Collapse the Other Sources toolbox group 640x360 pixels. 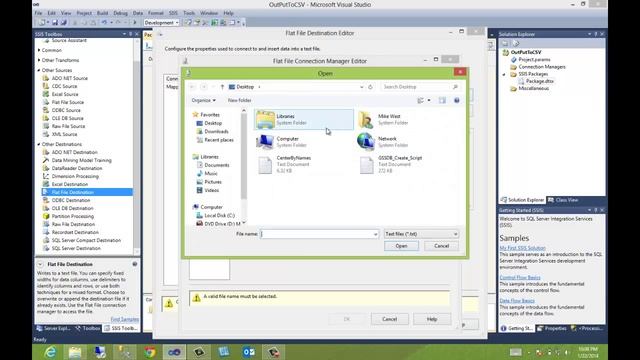coord(39,70)
